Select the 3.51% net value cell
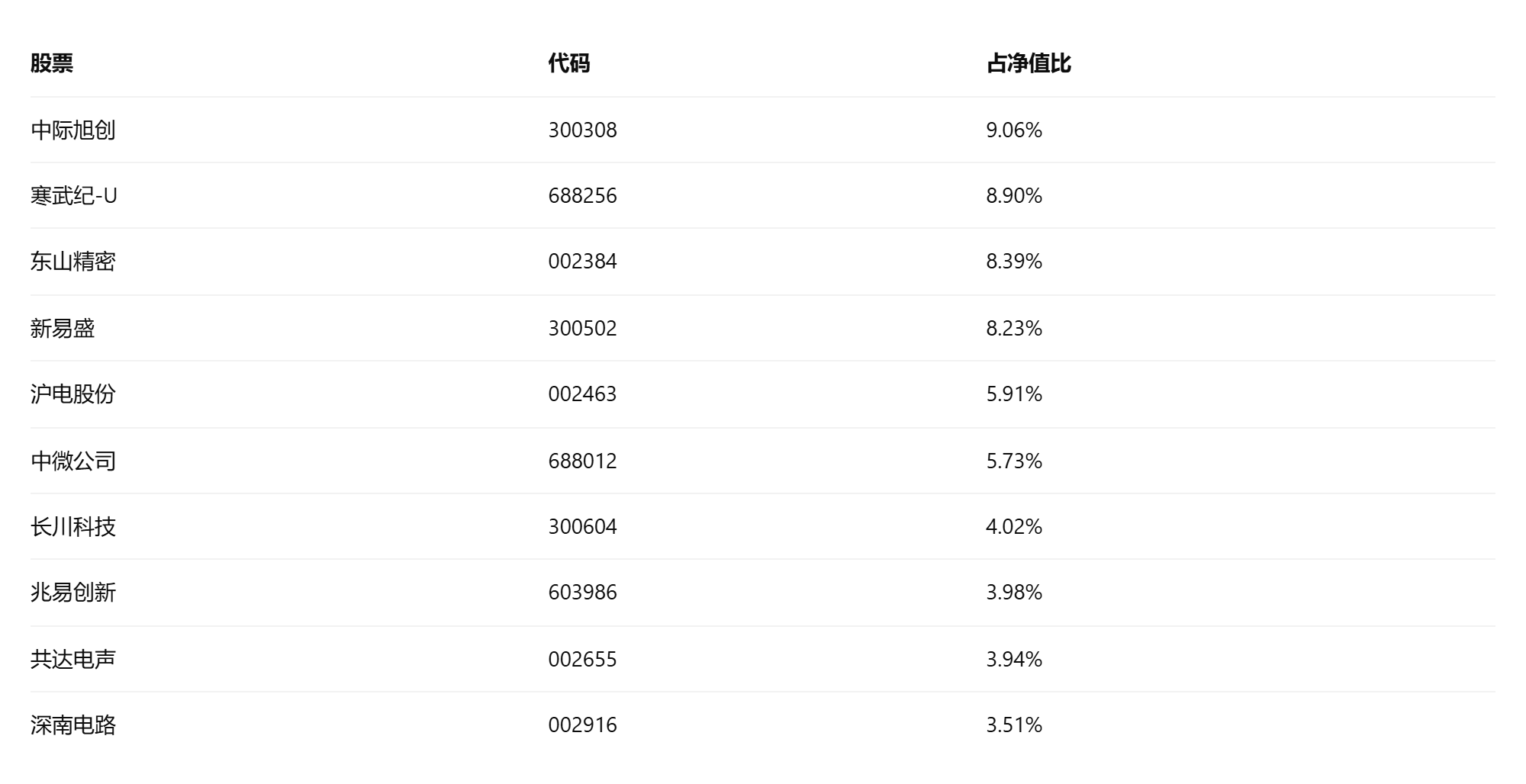Screen dimensions: 1526x784 (x=1014, y=725)
